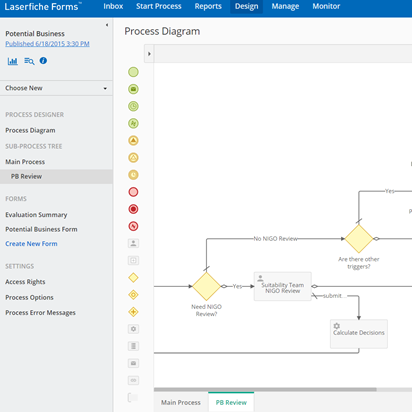
Task: Select the user task icon in palette
Action: [x=133, y=243]
